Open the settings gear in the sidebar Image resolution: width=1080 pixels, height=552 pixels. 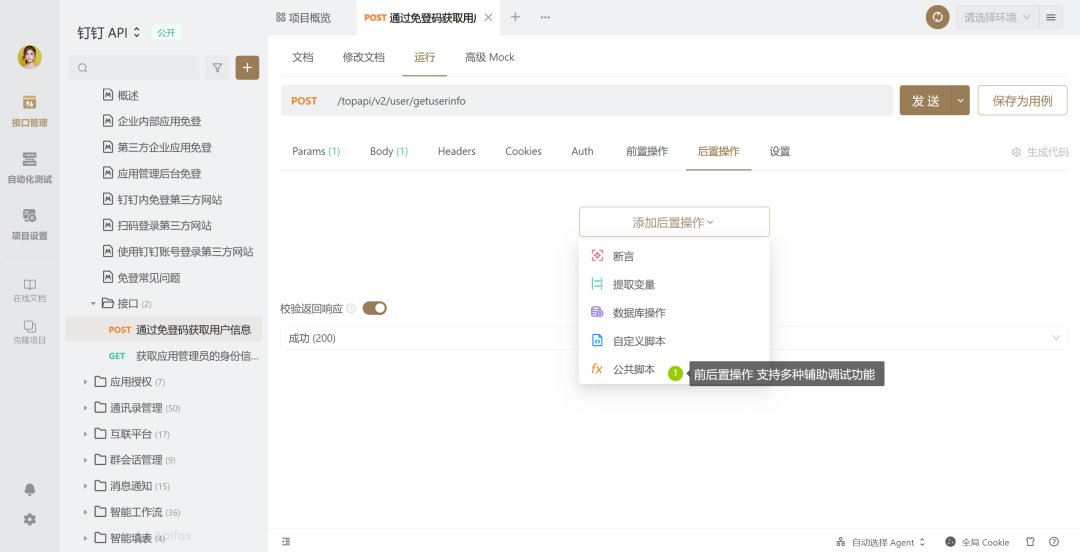pyautogui.click(x=30, y=520)
